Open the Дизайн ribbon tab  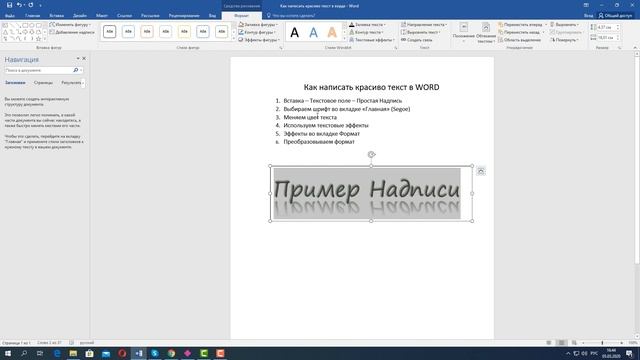point(80,16)
